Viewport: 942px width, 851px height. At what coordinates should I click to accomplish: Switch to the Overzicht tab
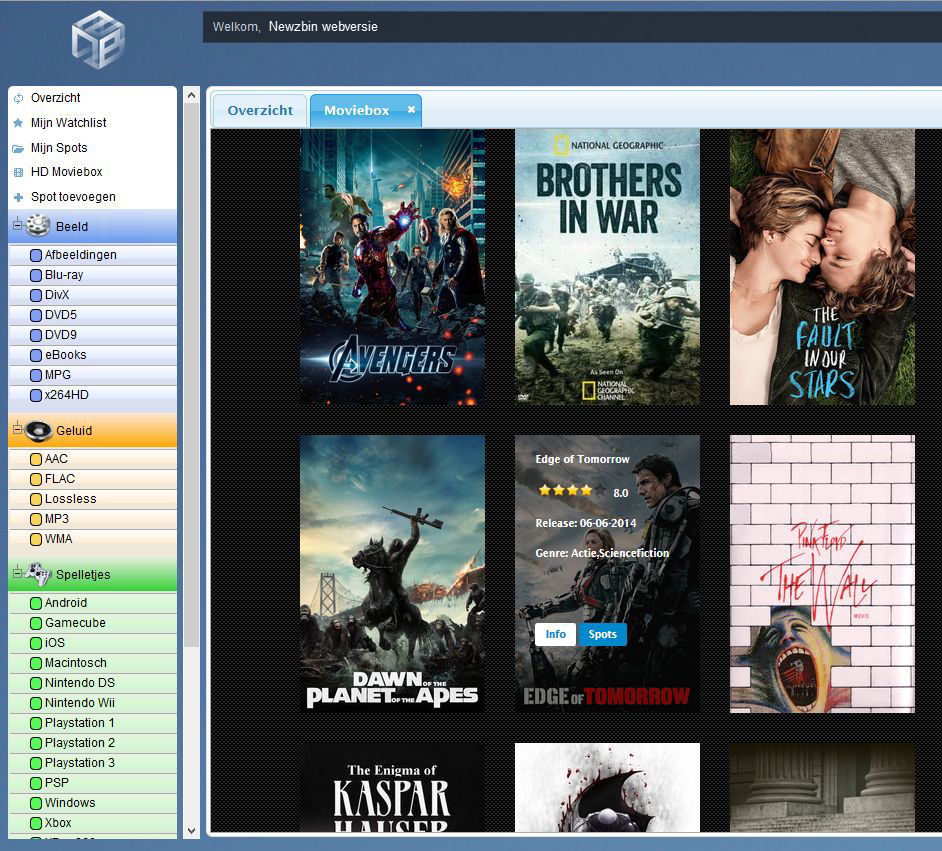pos(260,110)
